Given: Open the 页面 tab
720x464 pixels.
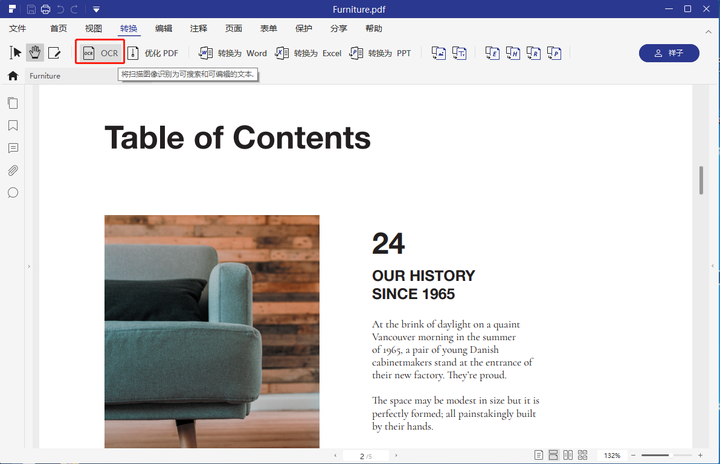Looking at the screenshot, I should (233, 28).
